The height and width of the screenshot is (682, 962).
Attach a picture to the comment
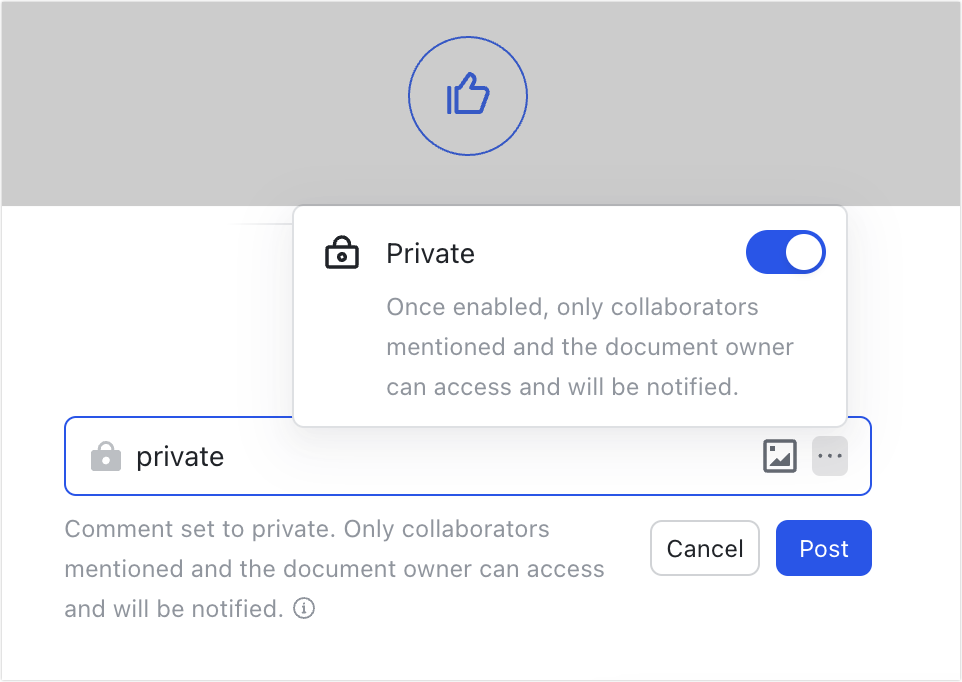pos(779,455)
